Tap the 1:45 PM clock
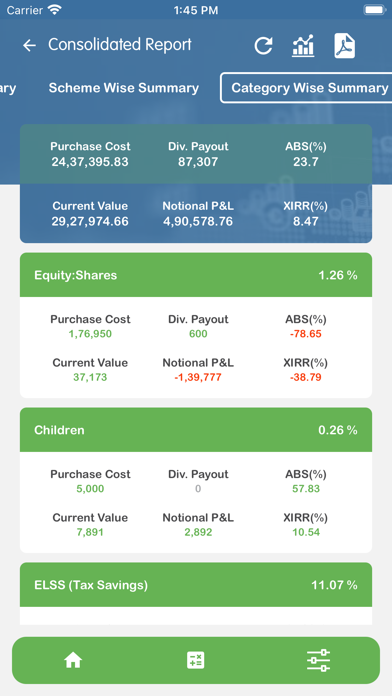The height and width of the screenshot is (696, 392). (x=196, y=10)
